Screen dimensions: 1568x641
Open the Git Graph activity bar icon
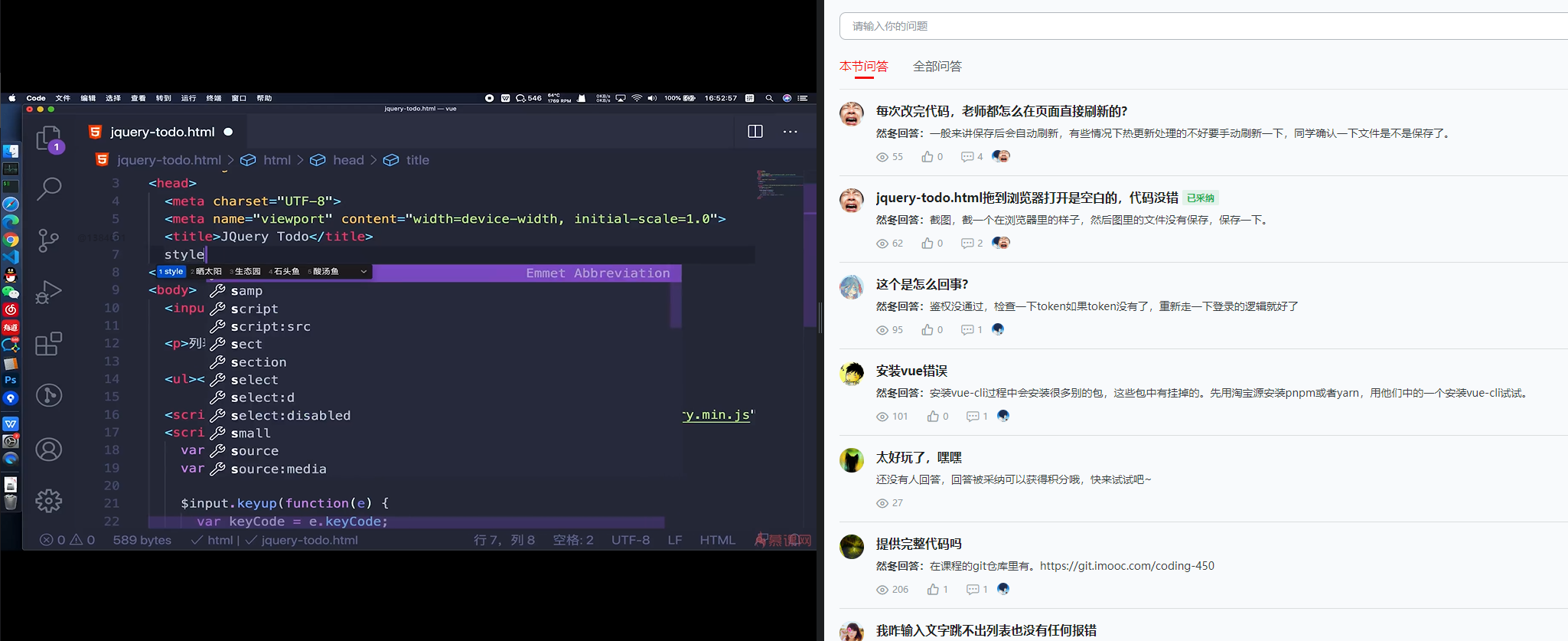(x=49, y=395)
